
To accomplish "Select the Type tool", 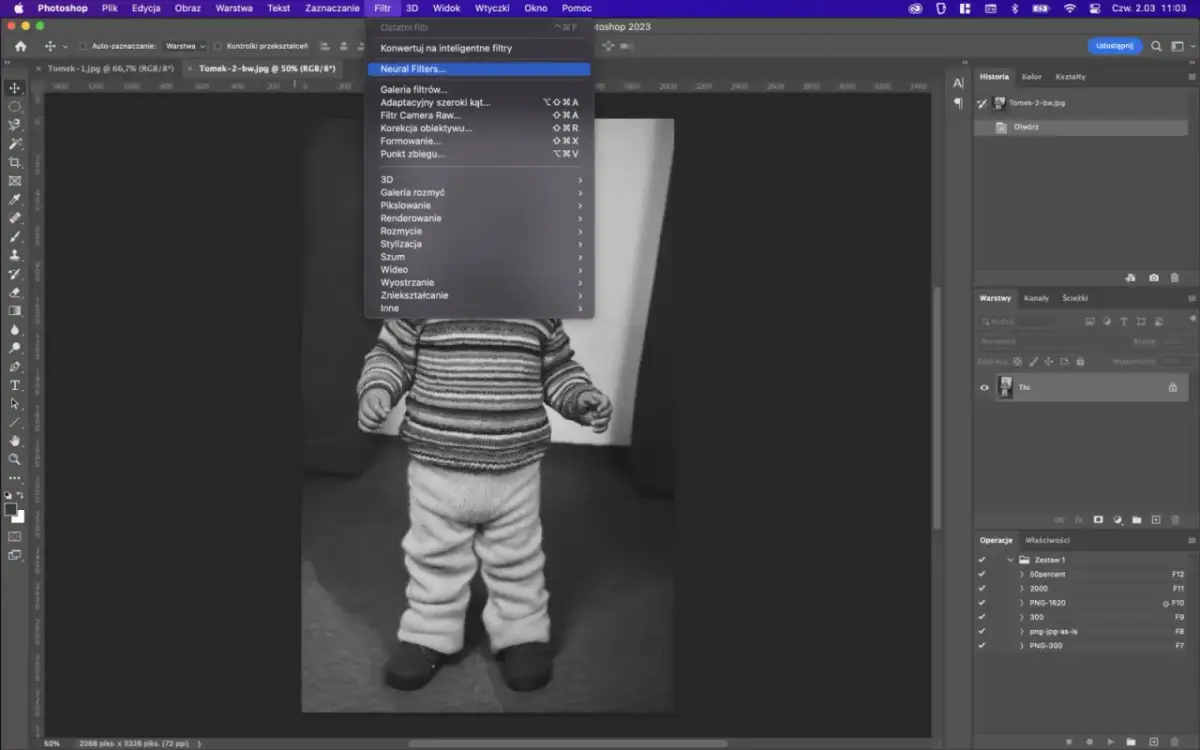I will pyautogui.click(x=15, y=385).
